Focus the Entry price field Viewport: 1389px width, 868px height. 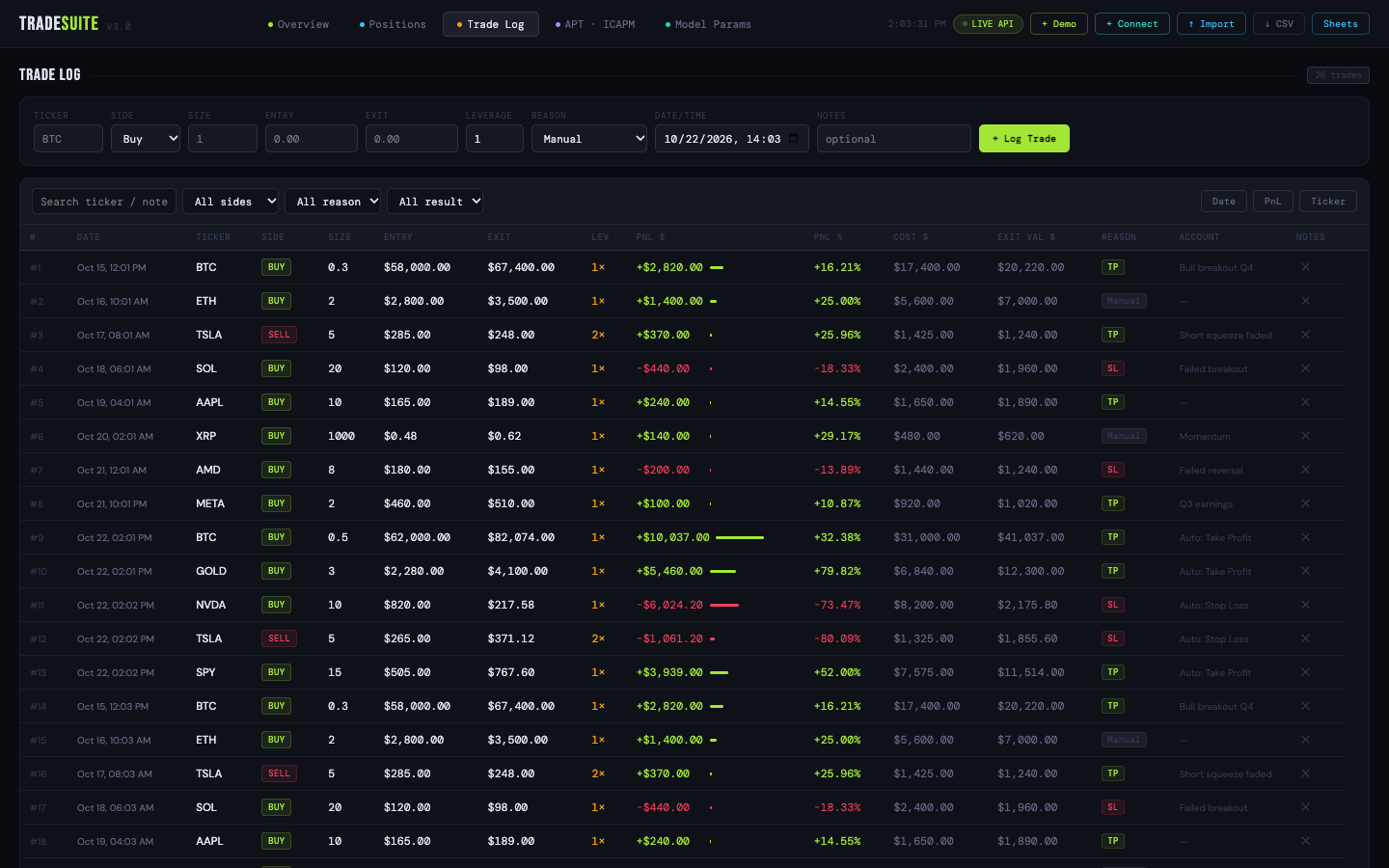(312, 139)
